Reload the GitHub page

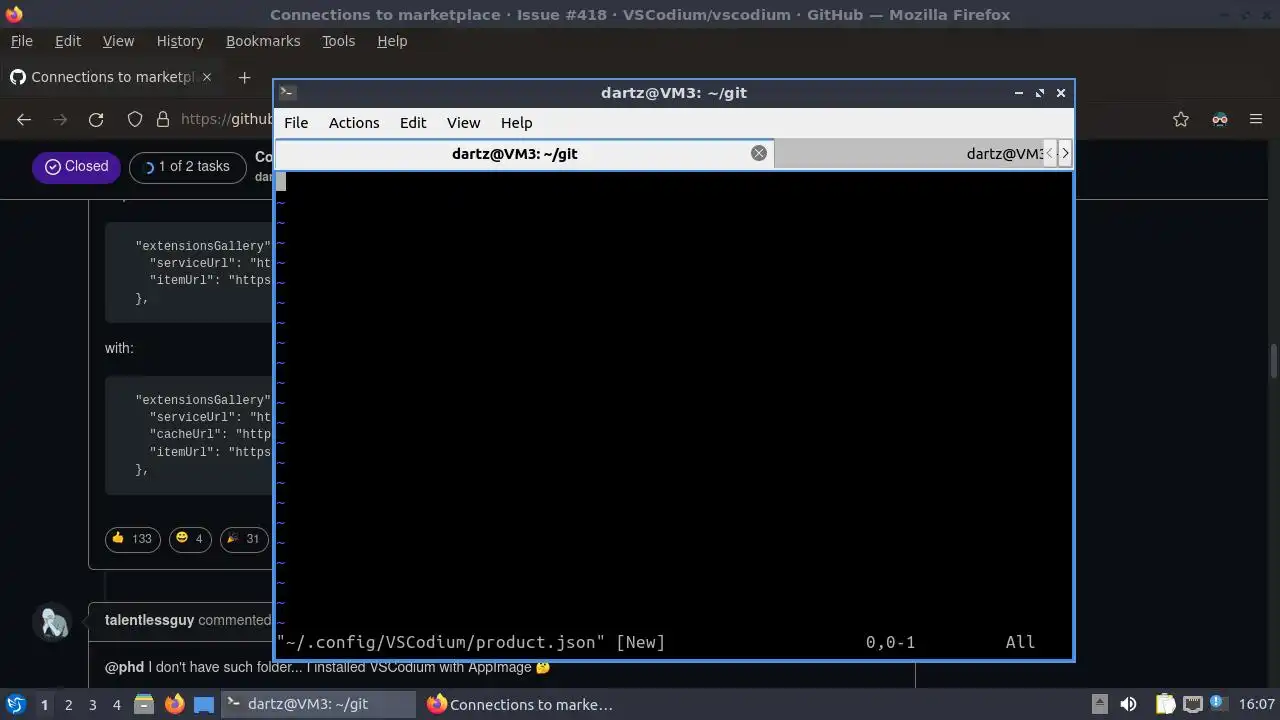point(96,119)
